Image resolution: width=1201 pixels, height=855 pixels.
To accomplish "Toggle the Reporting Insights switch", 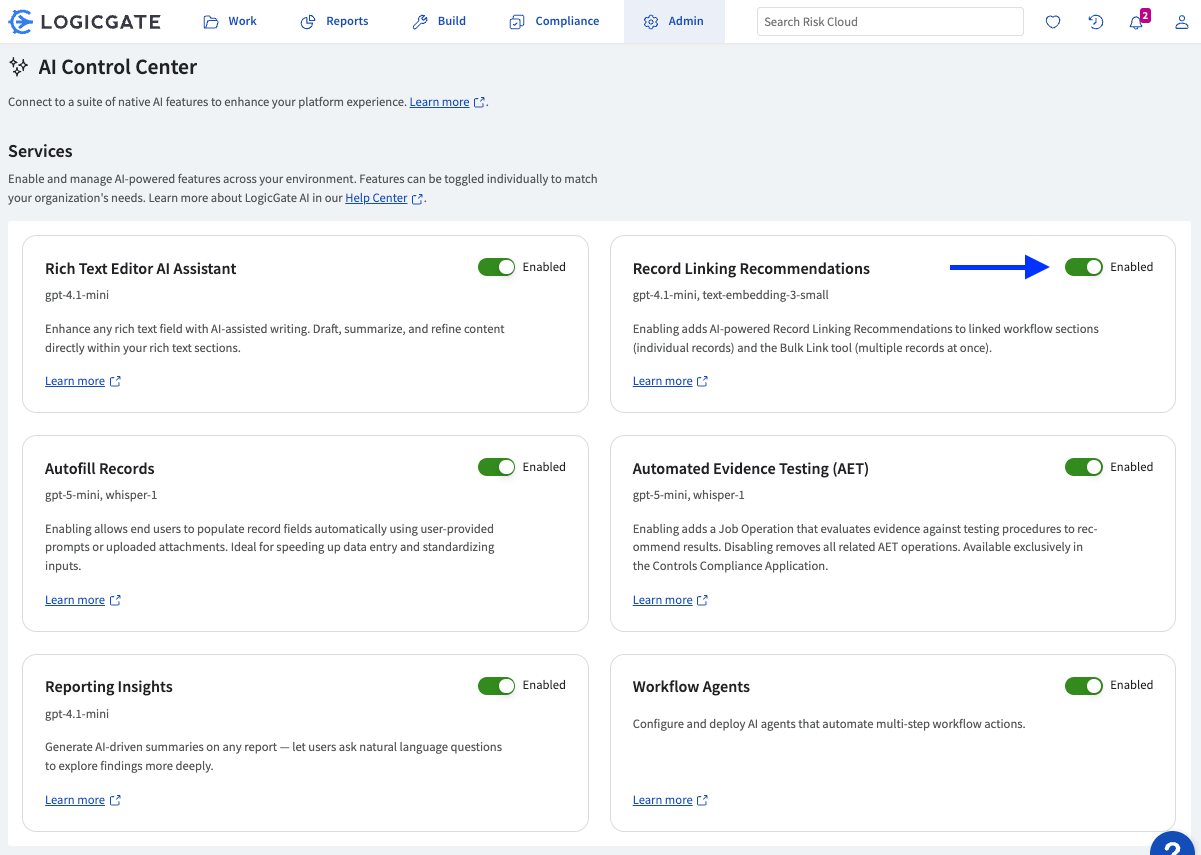I will tap(496, 685).
